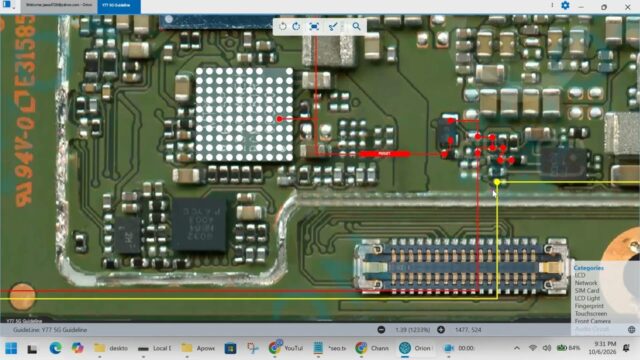This screenshot has width=640, height=360.
Task: Click the globe icon in status bar
Action: pos(631,329)
